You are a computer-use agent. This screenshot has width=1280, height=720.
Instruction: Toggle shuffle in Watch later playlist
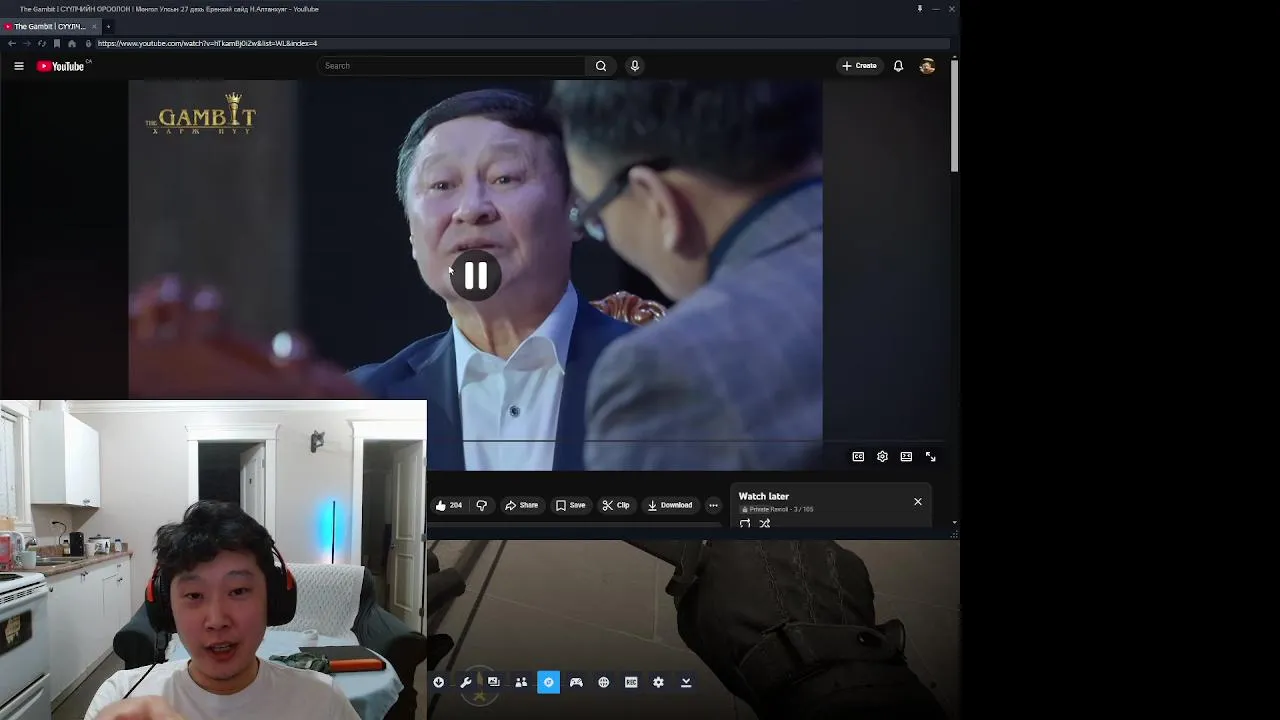(765, 523)
